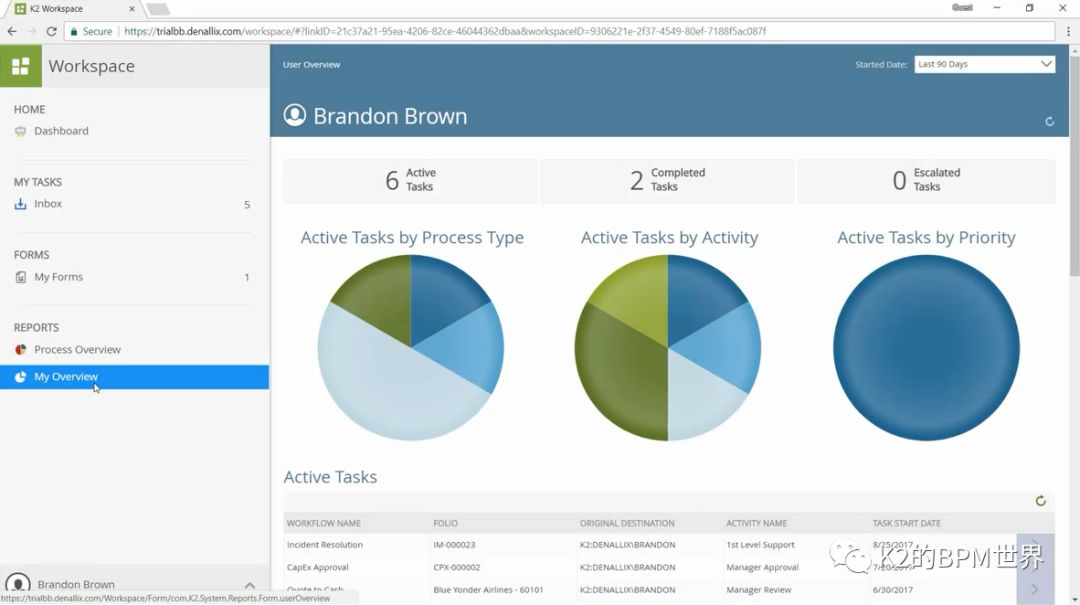
Task: Sort by Original Destination column header
Action: click(627, 524)
